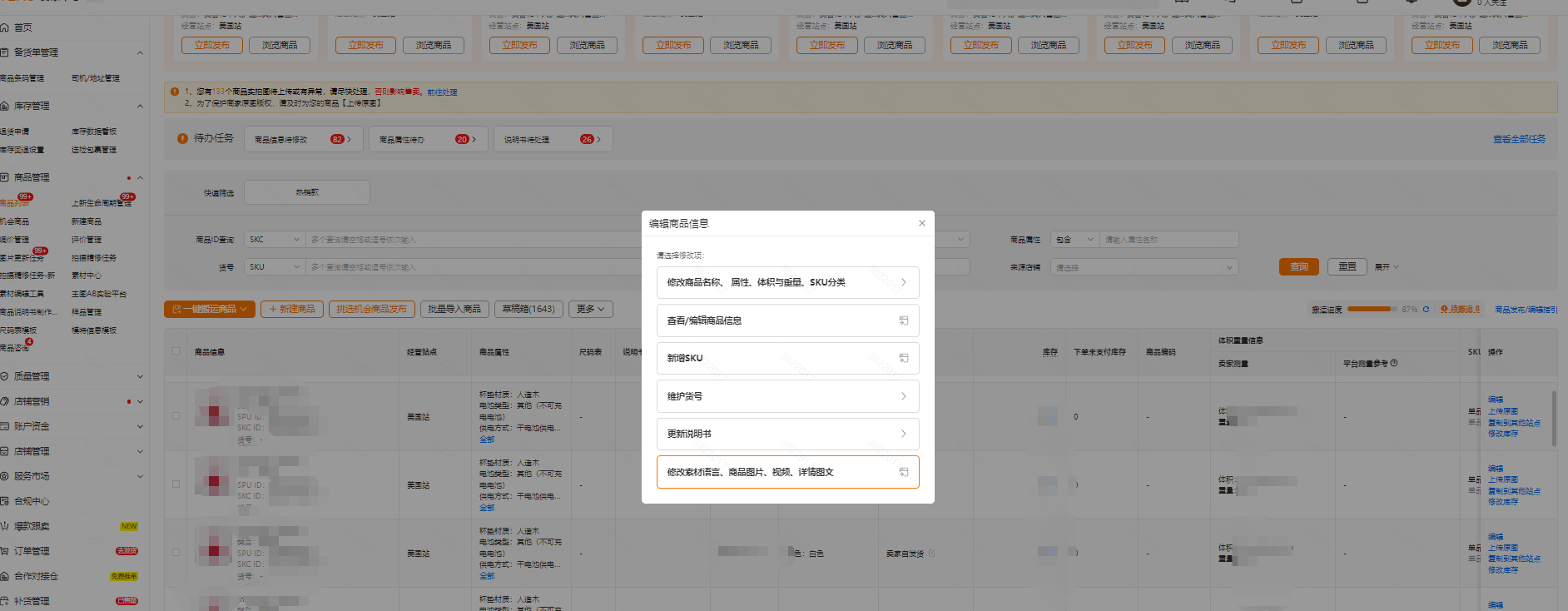Click the 合规中心 sidebar icon
The image size is (1568, 611).
(5, 501)
